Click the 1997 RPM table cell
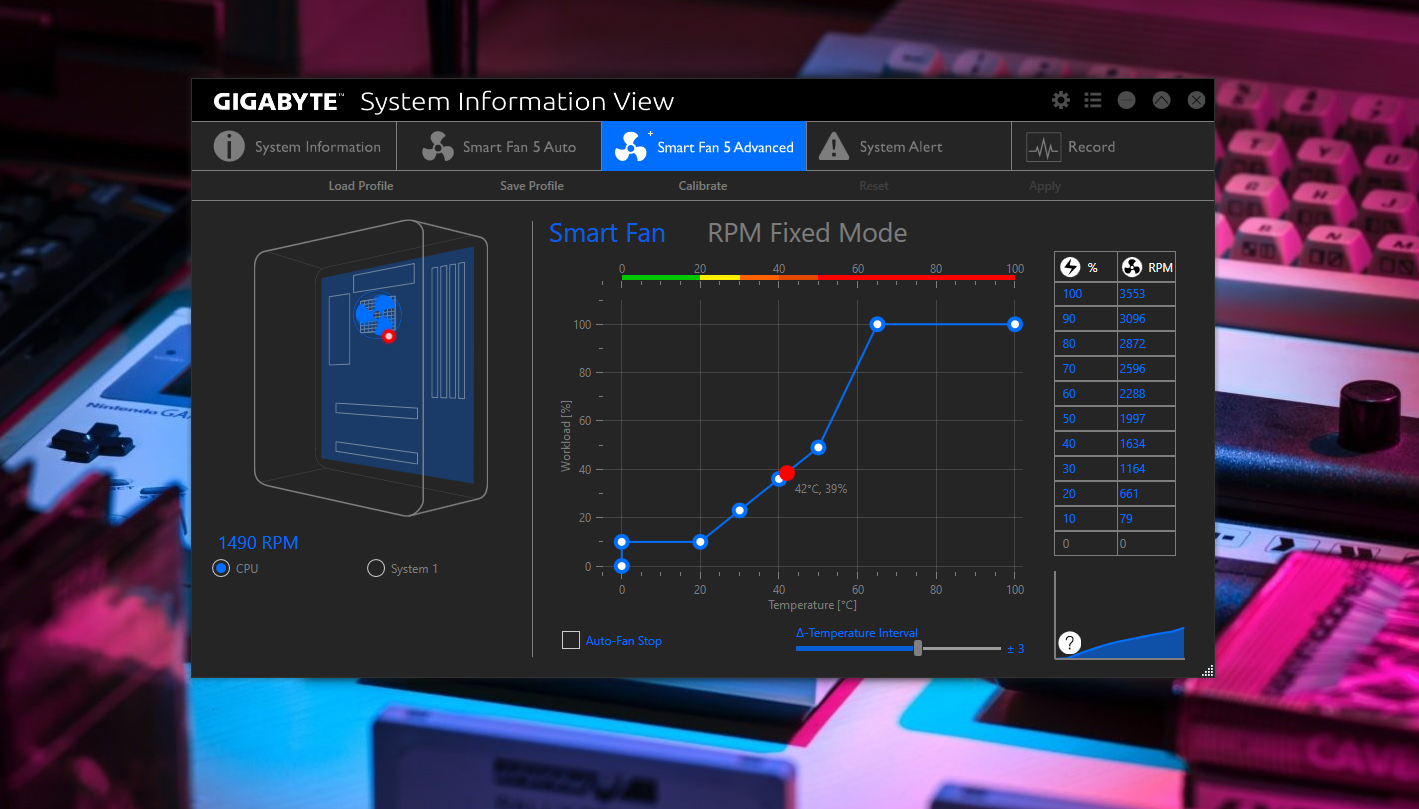 pos(1146,419)
